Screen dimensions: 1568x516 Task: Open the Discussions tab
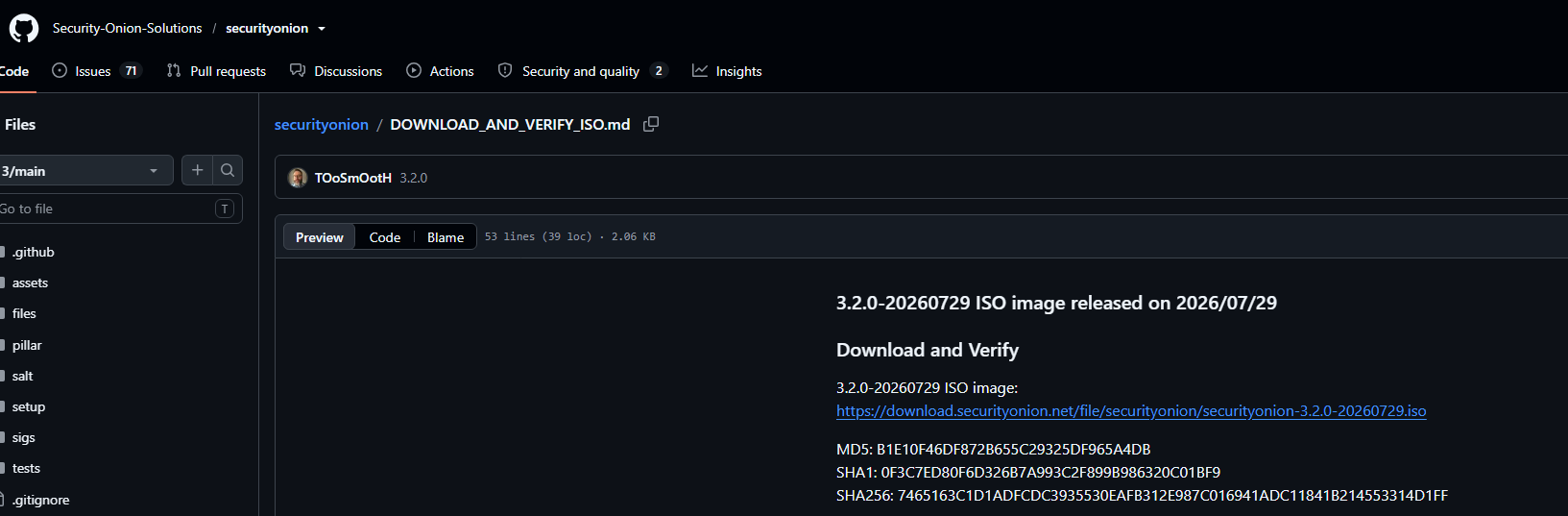tap(336, 71)
